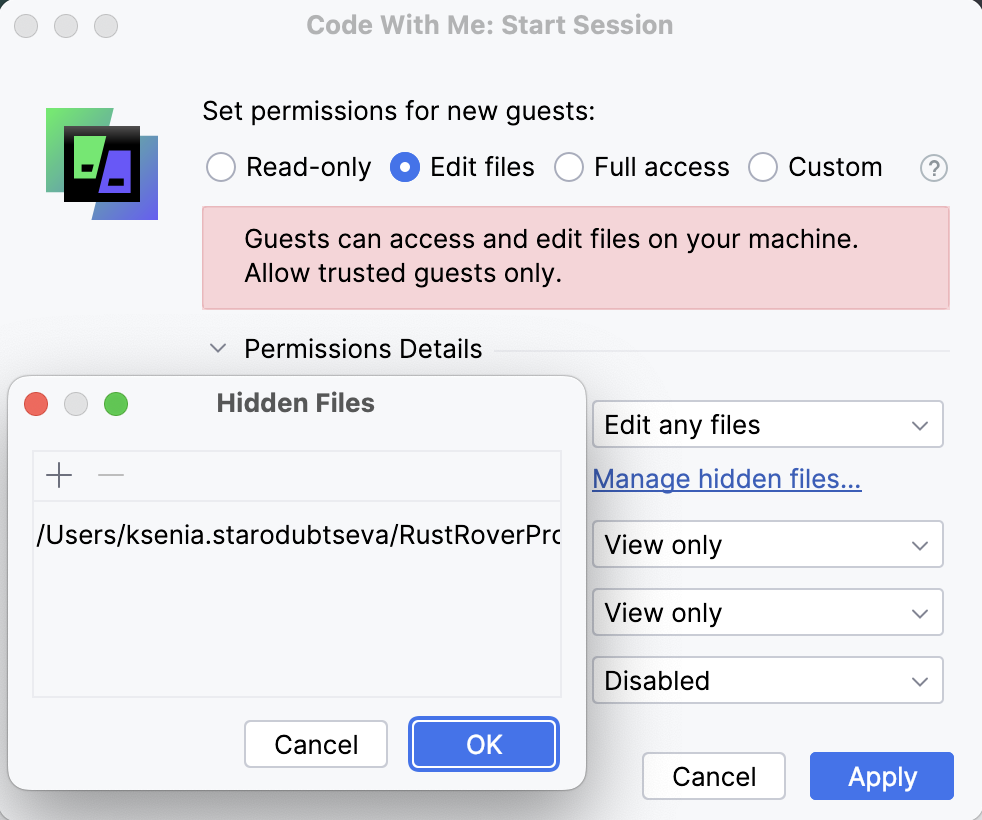Click the Code With Me logo icon
The height and width of the screenshot is (820, 982).
coord(103,163)
